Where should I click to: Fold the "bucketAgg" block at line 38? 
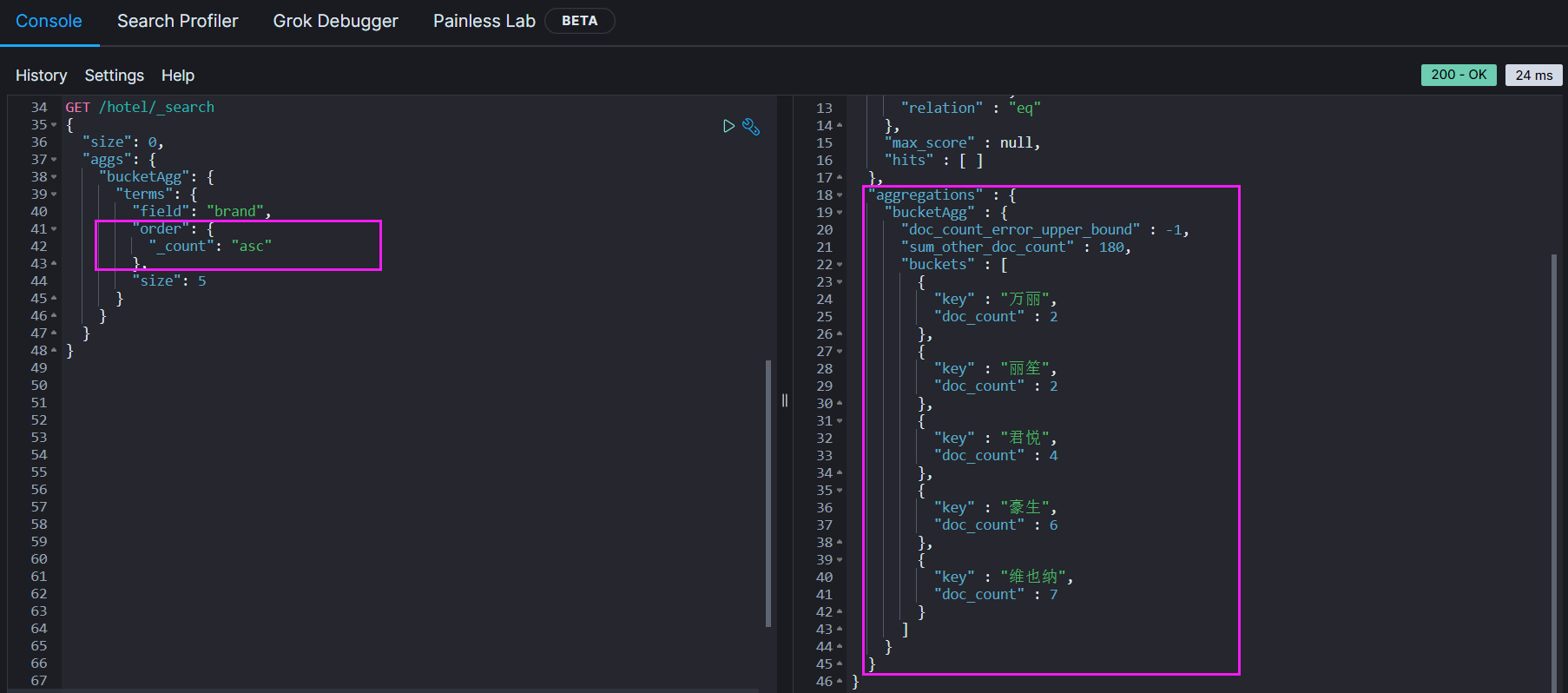[x=54, y=177]
